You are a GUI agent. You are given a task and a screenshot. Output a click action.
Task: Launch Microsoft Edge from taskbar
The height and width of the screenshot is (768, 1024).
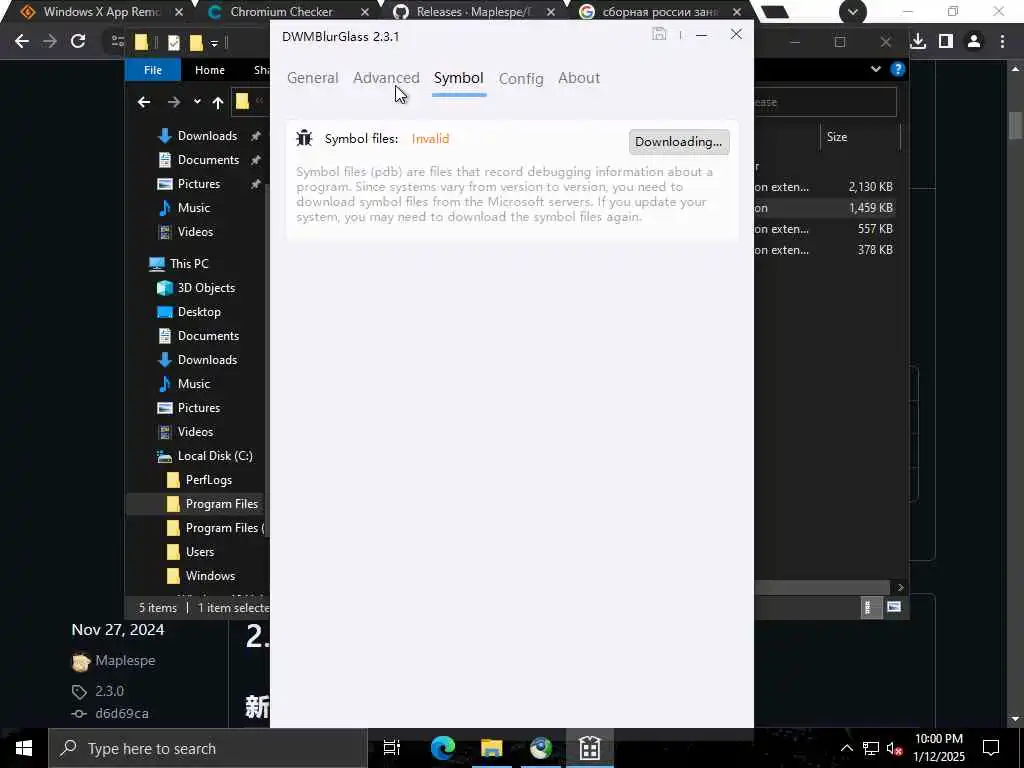[443, 748]
